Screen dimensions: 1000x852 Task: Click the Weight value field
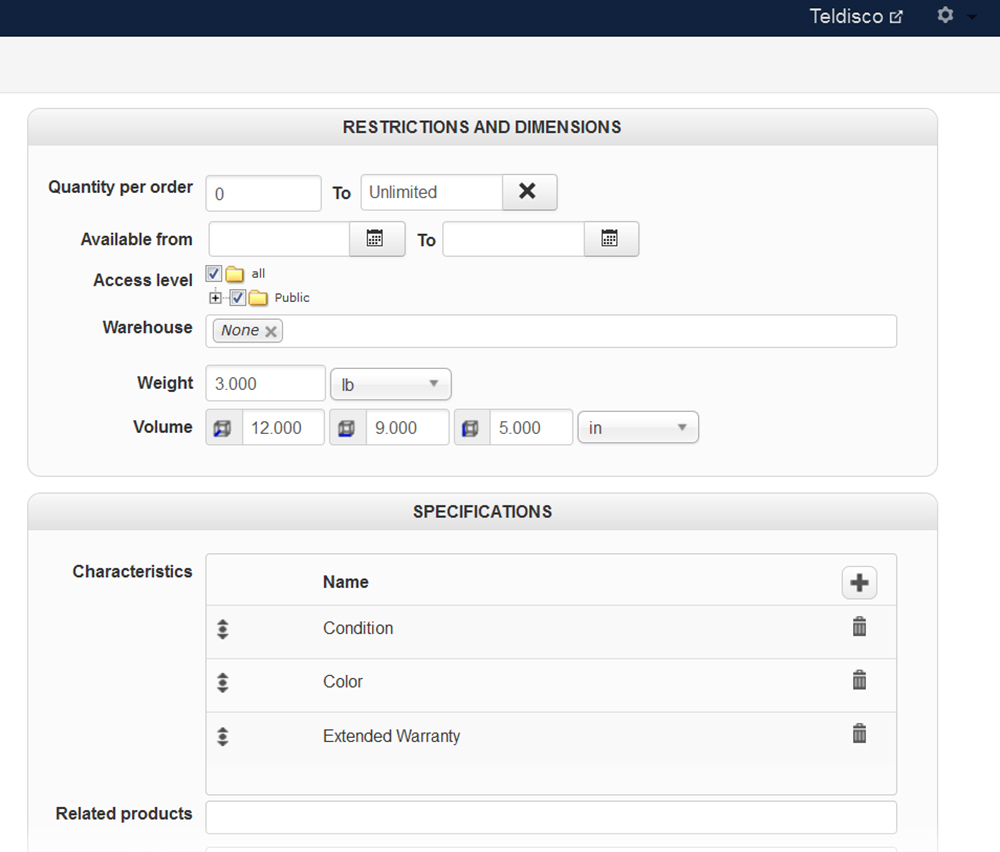click(265, 384)
